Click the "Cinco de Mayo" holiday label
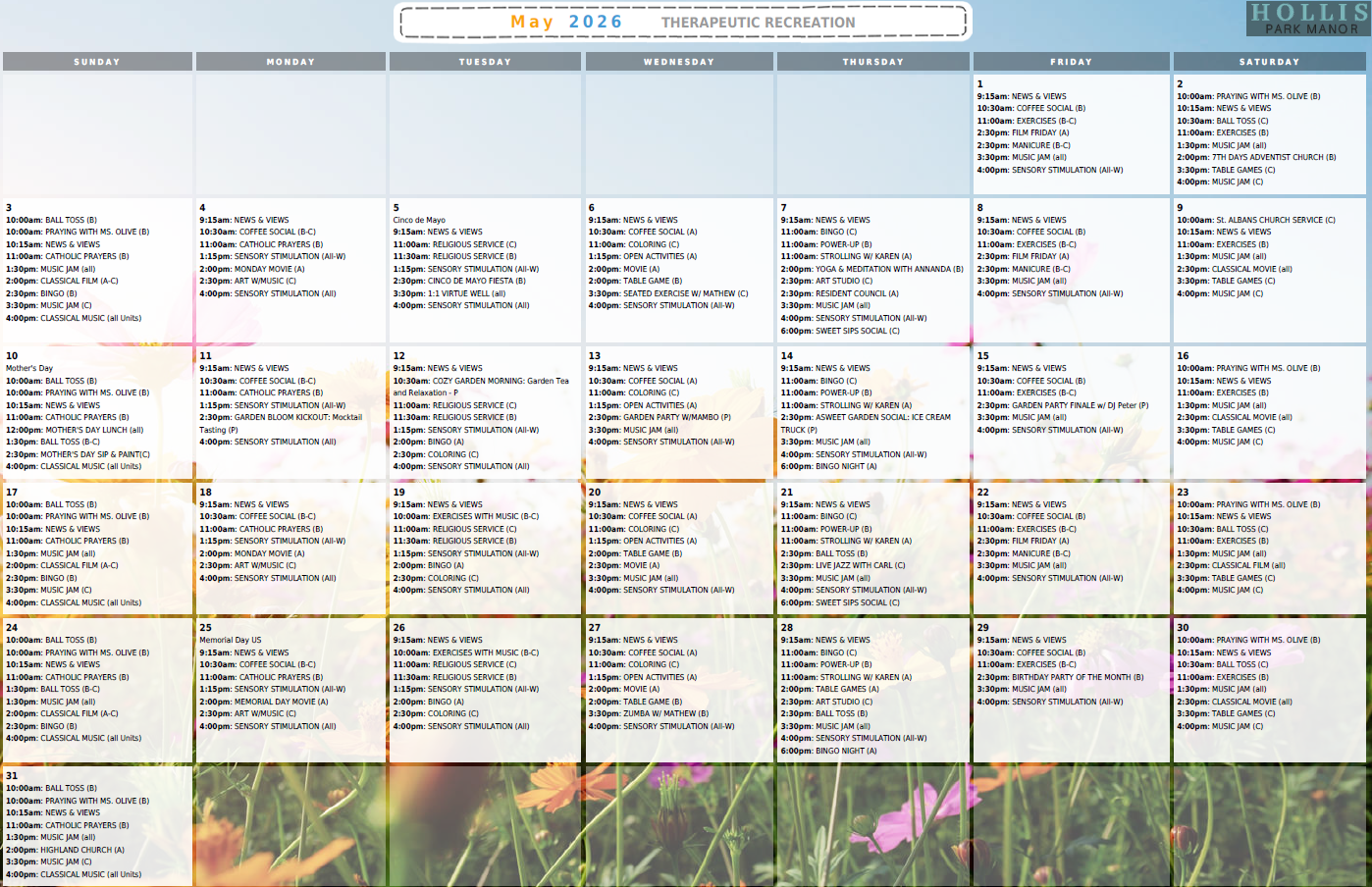 [419, 221]
